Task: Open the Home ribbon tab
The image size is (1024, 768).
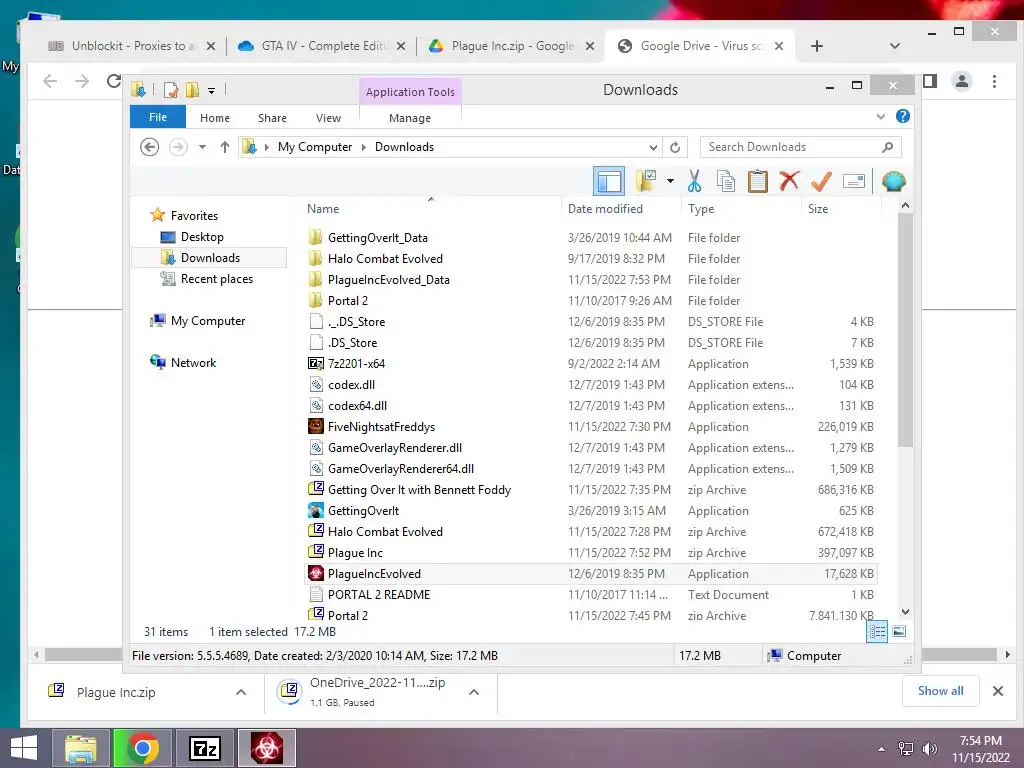Action: 215,118
